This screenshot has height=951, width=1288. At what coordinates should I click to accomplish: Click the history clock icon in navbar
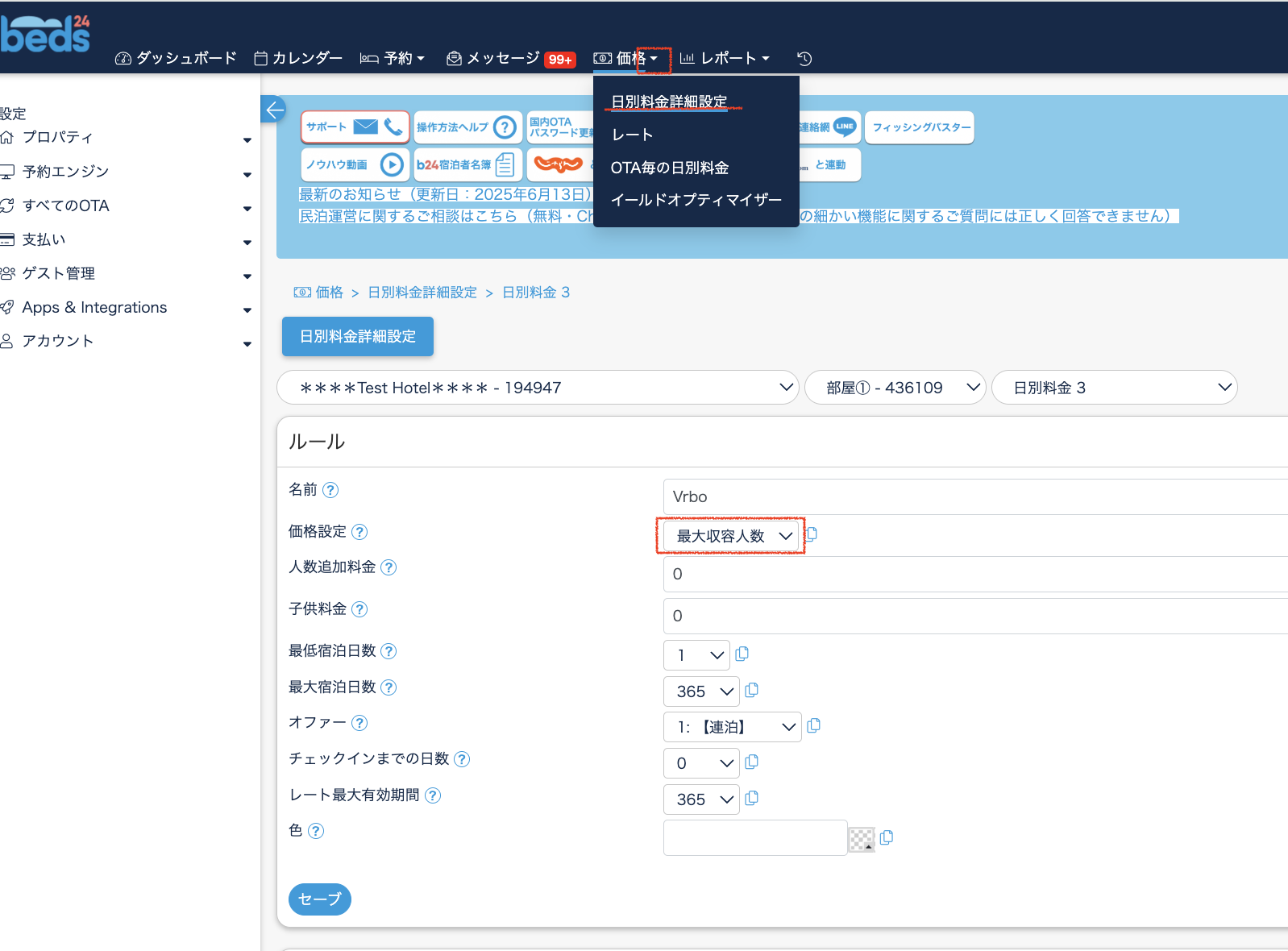tap(804, 58)
